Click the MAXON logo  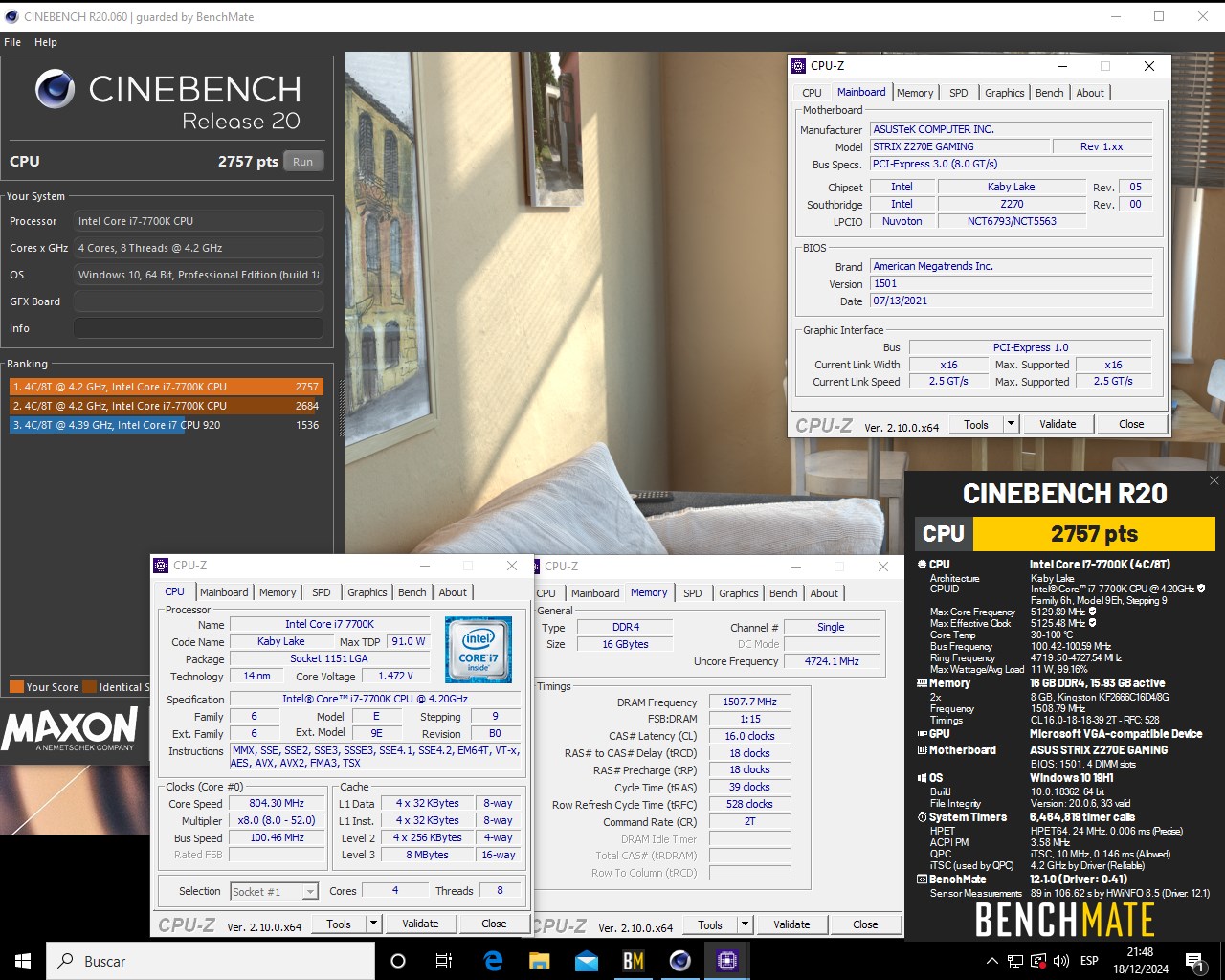pyautogui.click(x=71, y=730)
